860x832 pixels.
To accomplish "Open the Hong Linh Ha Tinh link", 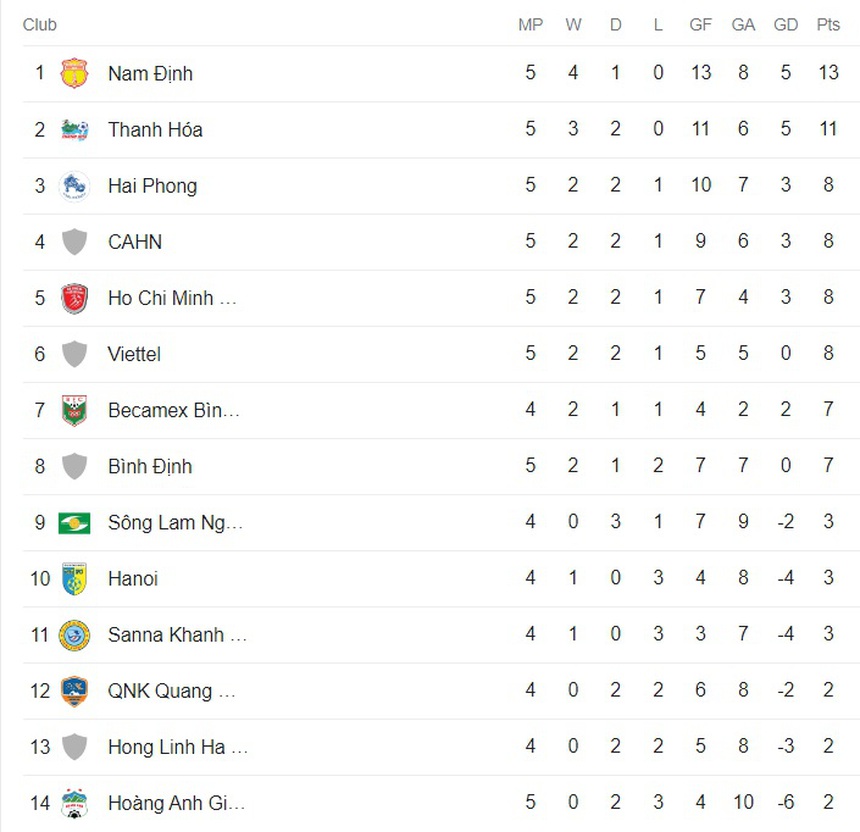I will (177, 747).
